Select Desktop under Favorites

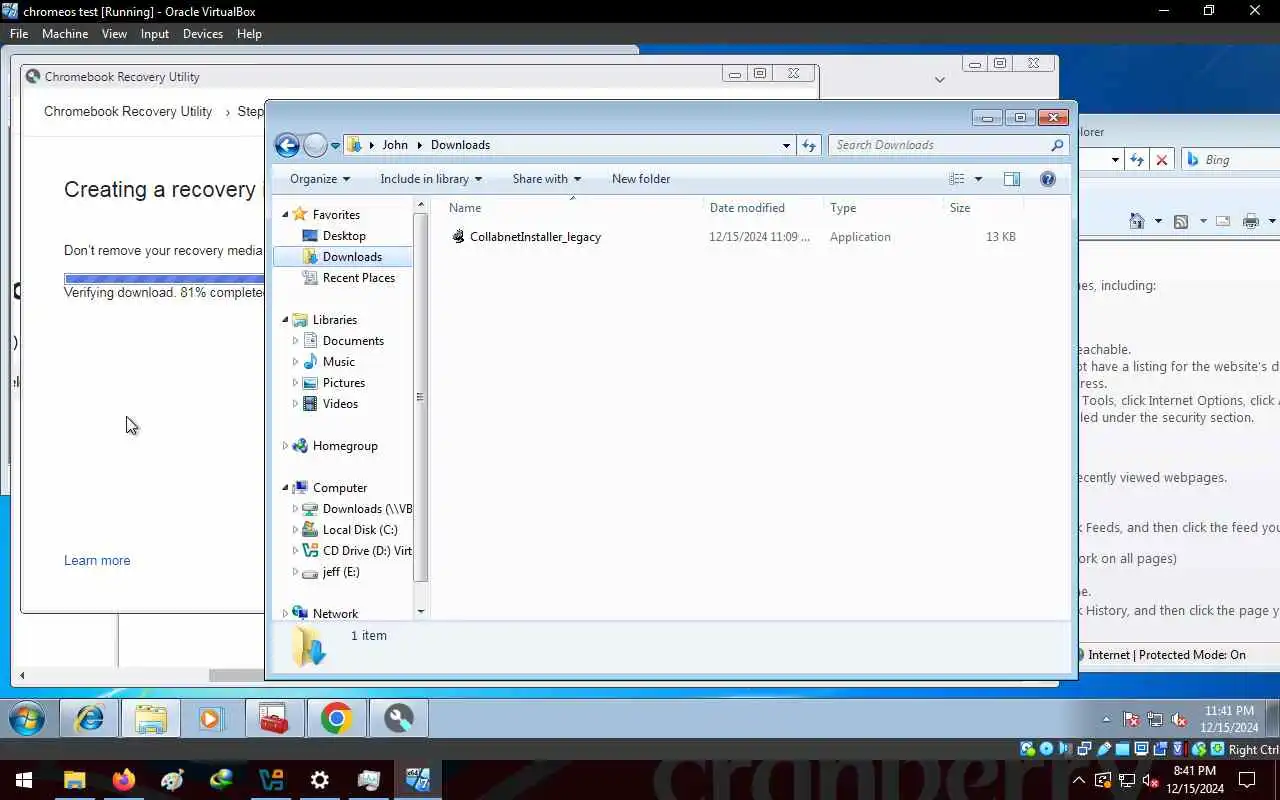pos(344,236)
